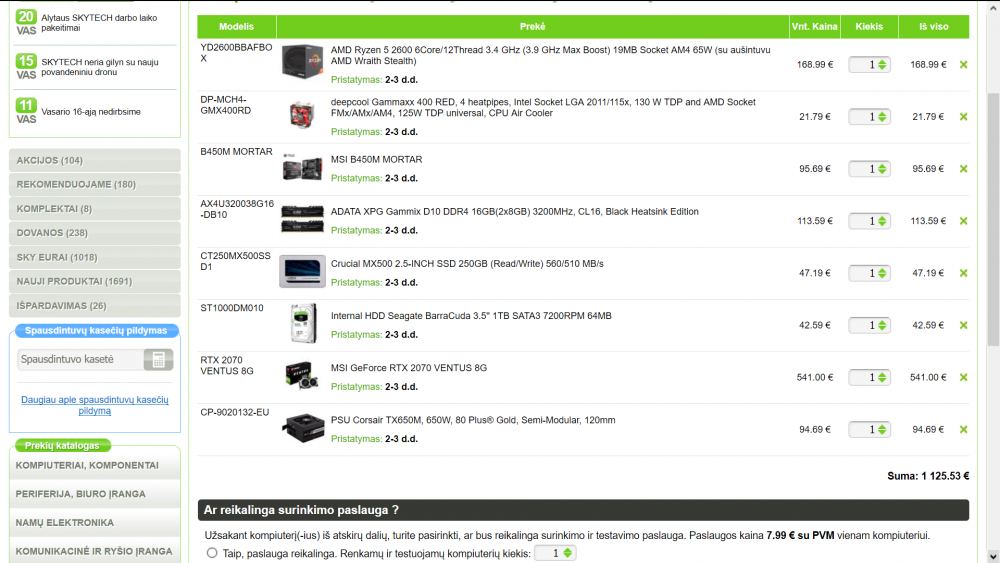Remove PSU Corsair TX650M from cart
1000x563 pixels.
point(963,430)
